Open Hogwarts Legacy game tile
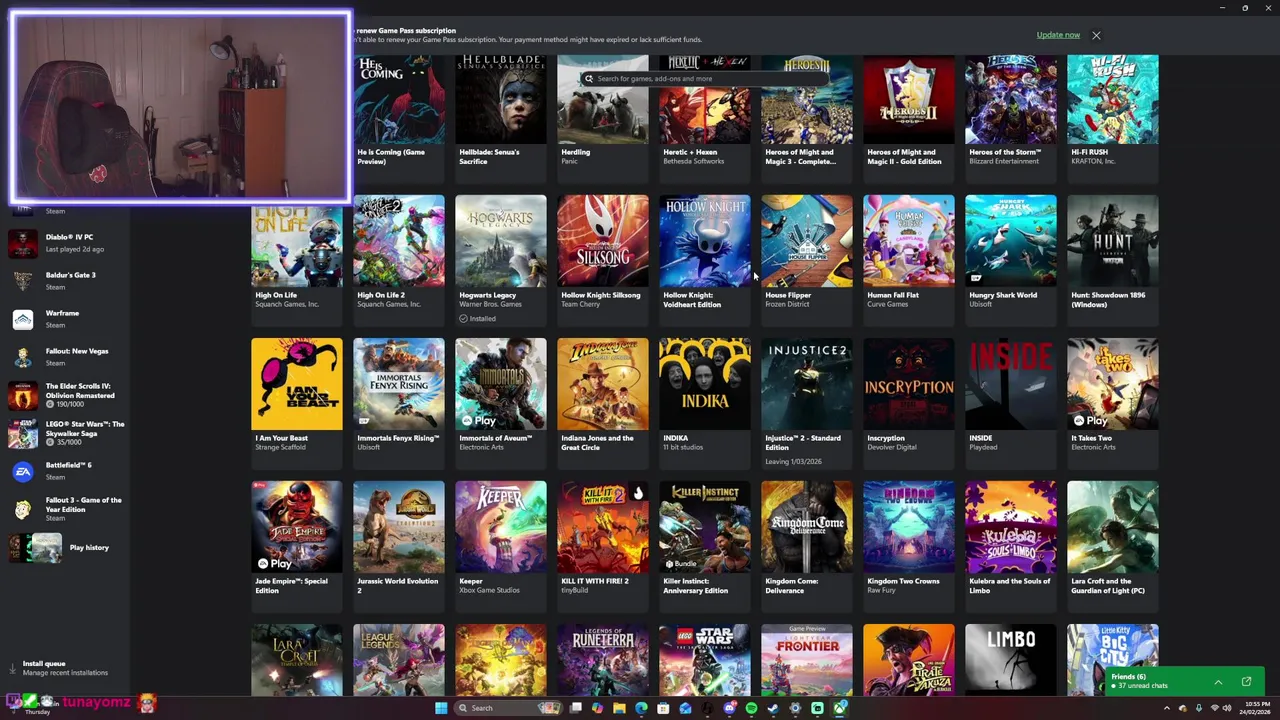The height and width of the screenshot is (720, 1280). (501, 259)
